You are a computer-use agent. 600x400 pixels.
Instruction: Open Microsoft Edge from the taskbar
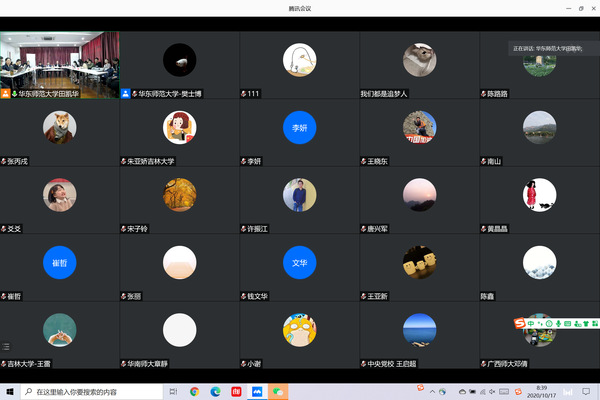pyautogui.click(x=215, y=392)
